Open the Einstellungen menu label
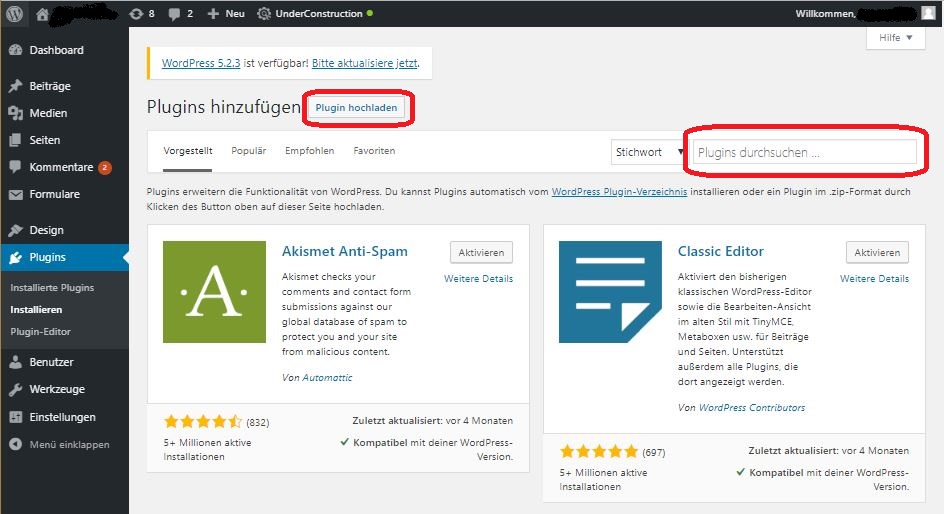Screen dimensions: 944x514 [63, 417]
